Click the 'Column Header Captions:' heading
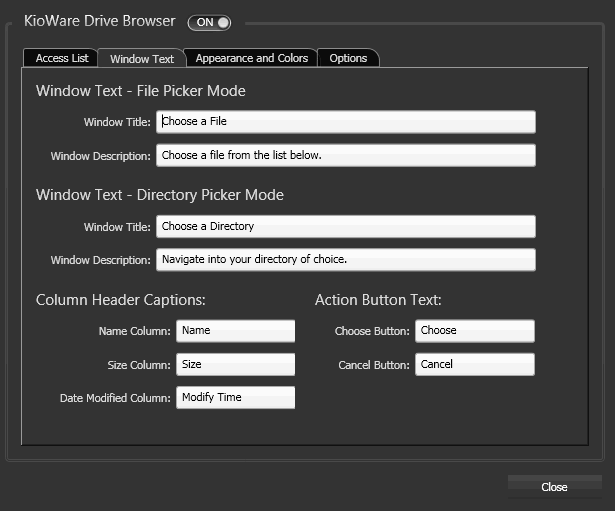The height and width of the screenshot is (511, 615). pos(120,300)
